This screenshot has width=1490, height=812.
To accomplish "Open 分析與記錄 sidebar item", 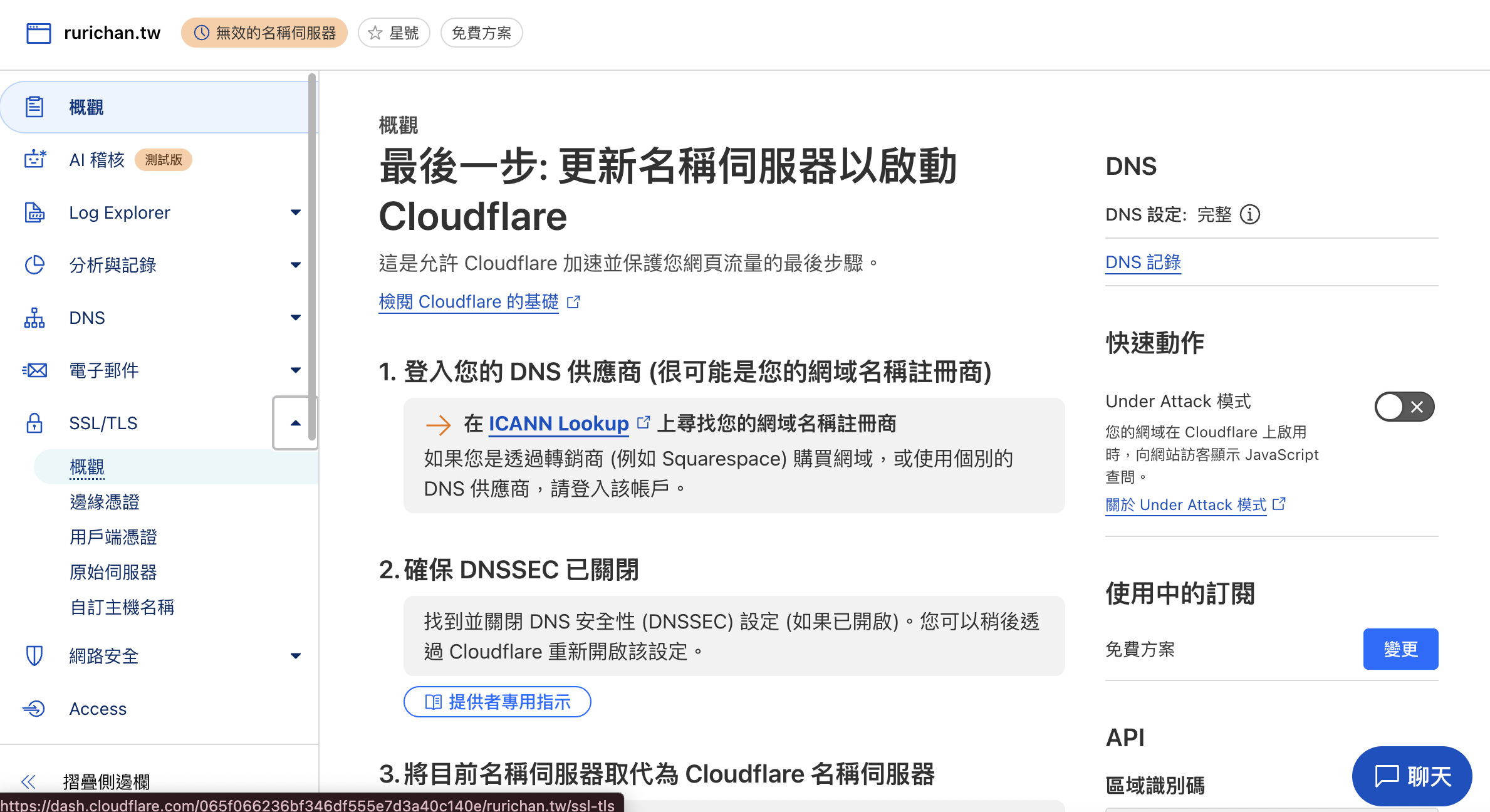I will (x=113, y=265).
